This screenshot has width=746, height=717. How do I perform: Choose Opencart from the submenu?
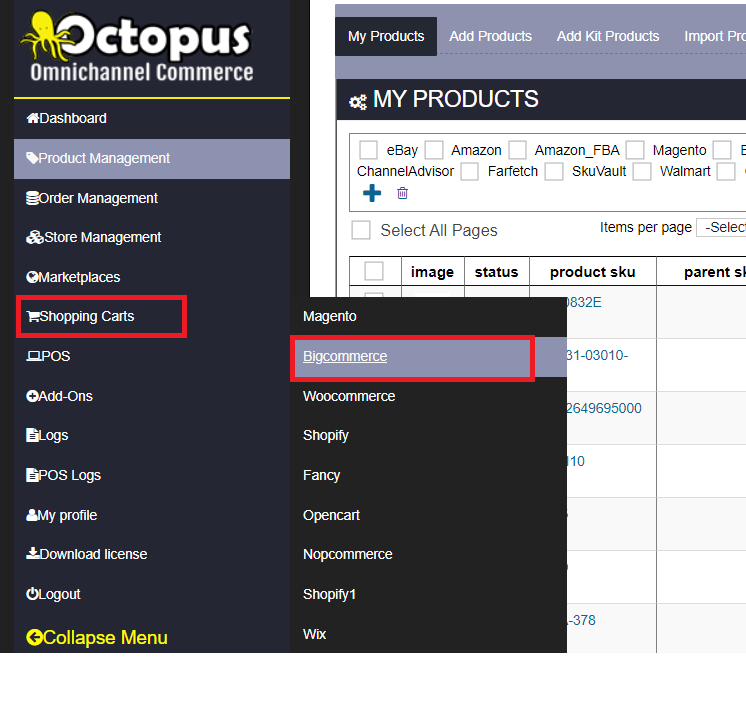[x=428, y=515]
